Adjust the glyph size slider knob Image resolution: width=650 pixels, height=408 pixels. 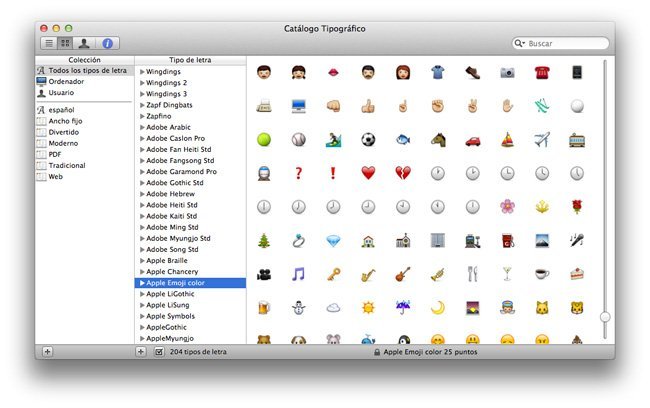pyautogui.click(x=605, y=317)
